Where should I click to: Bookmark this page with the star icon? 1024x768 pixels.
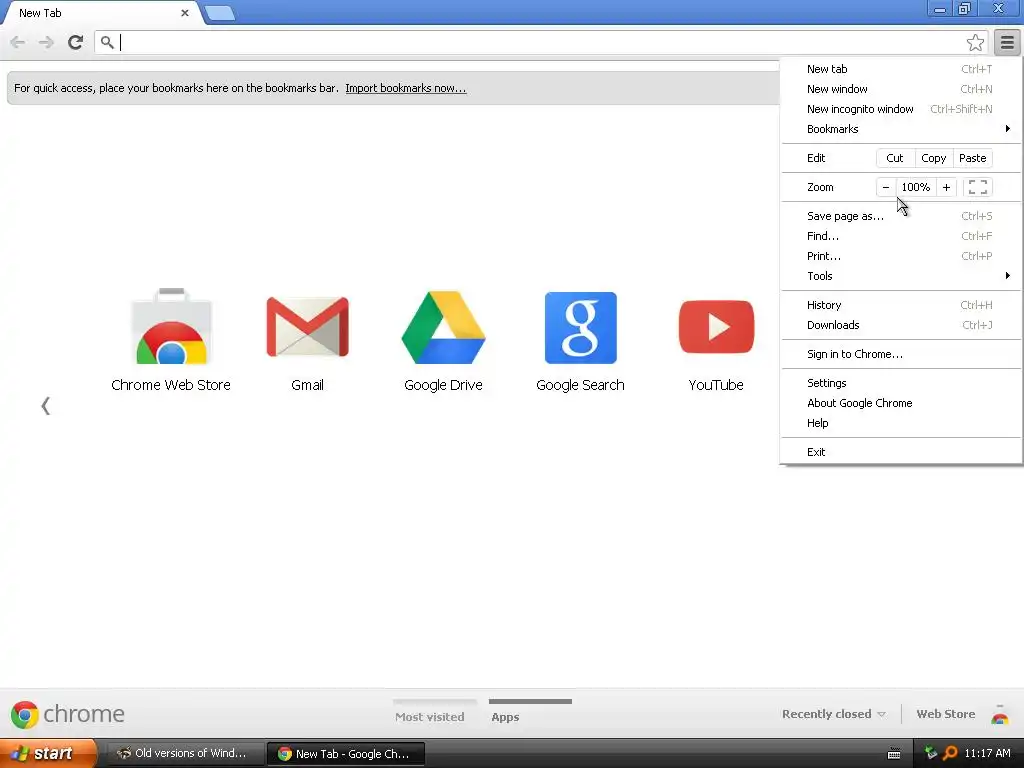tap(975, 42)
